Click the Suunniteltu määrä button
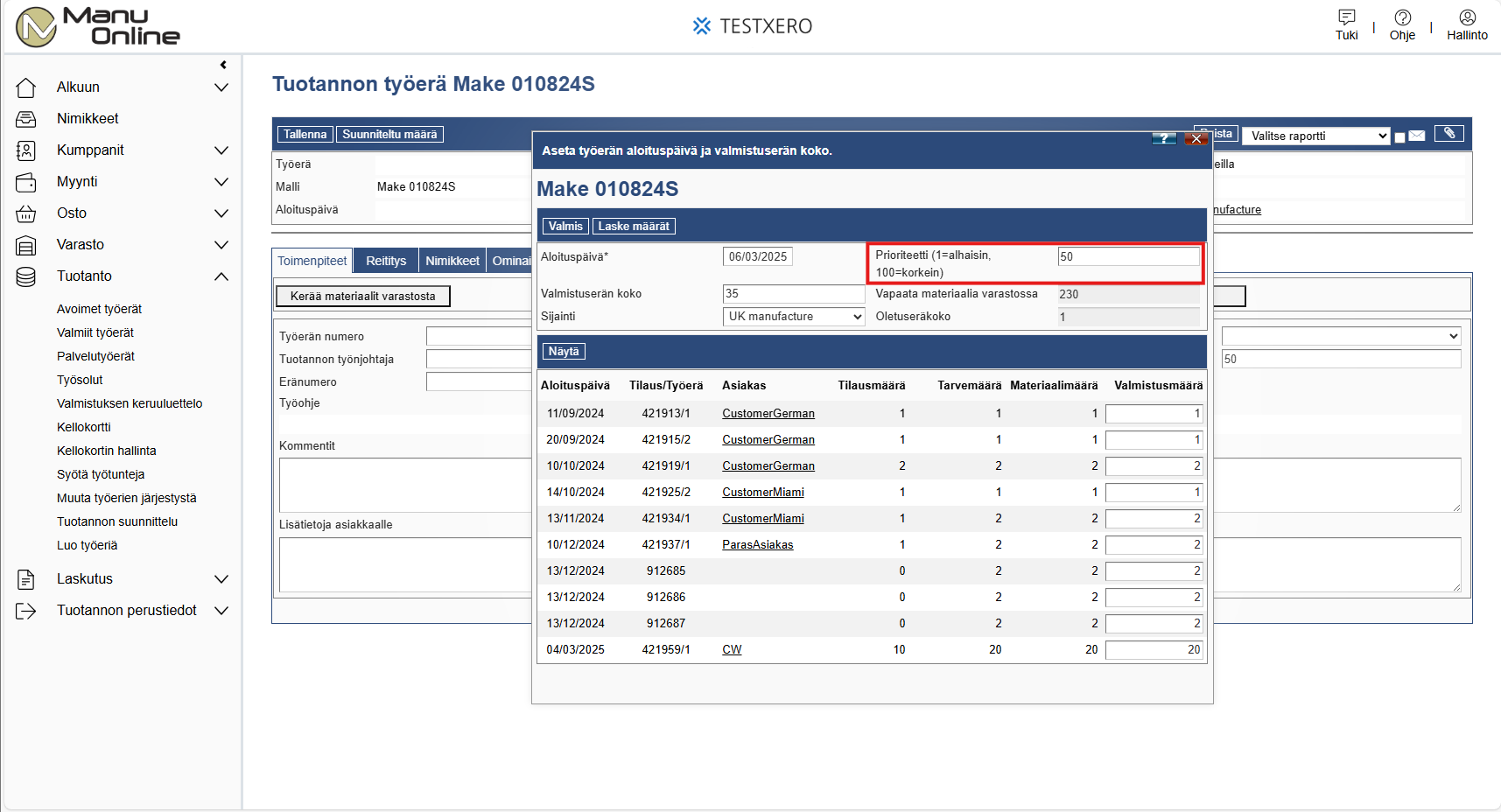Image resolution: width=1501 pixels, height=812 pixels. tap(389, 134)
